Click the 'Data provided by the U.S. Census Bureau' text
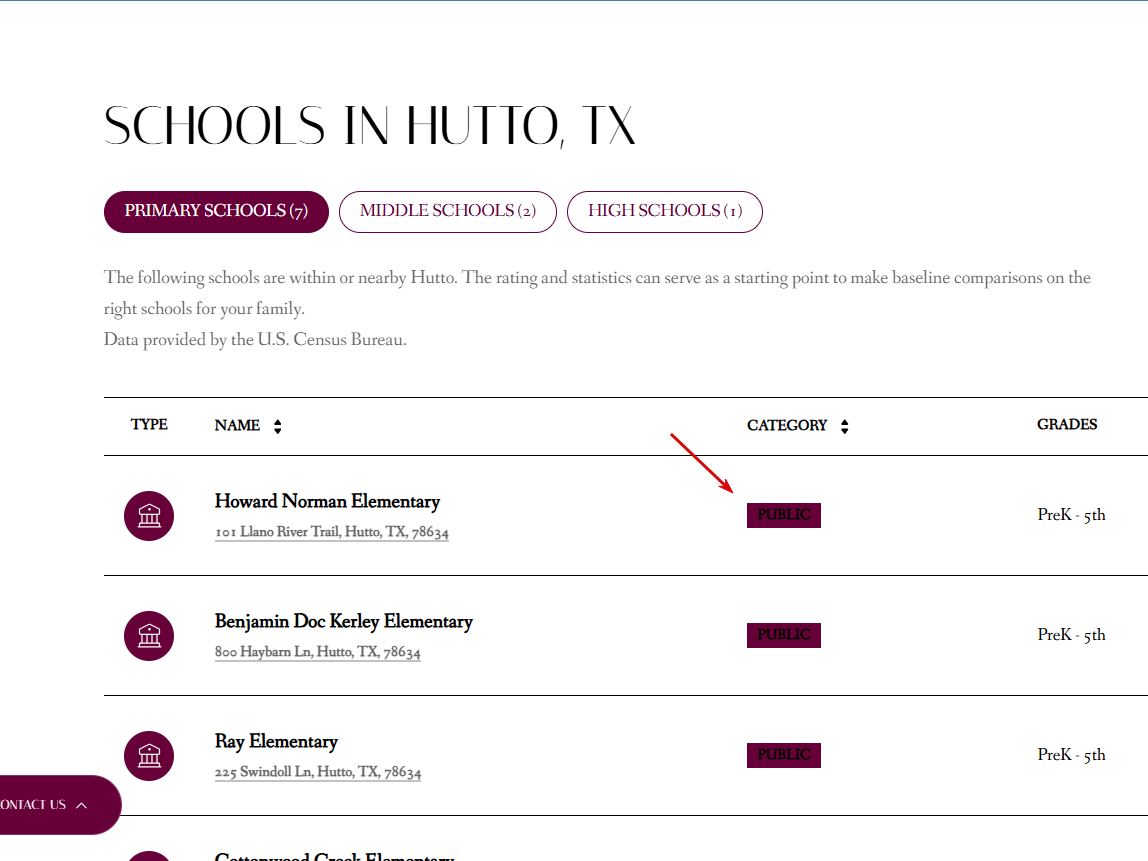 click(x=255, y=340)
